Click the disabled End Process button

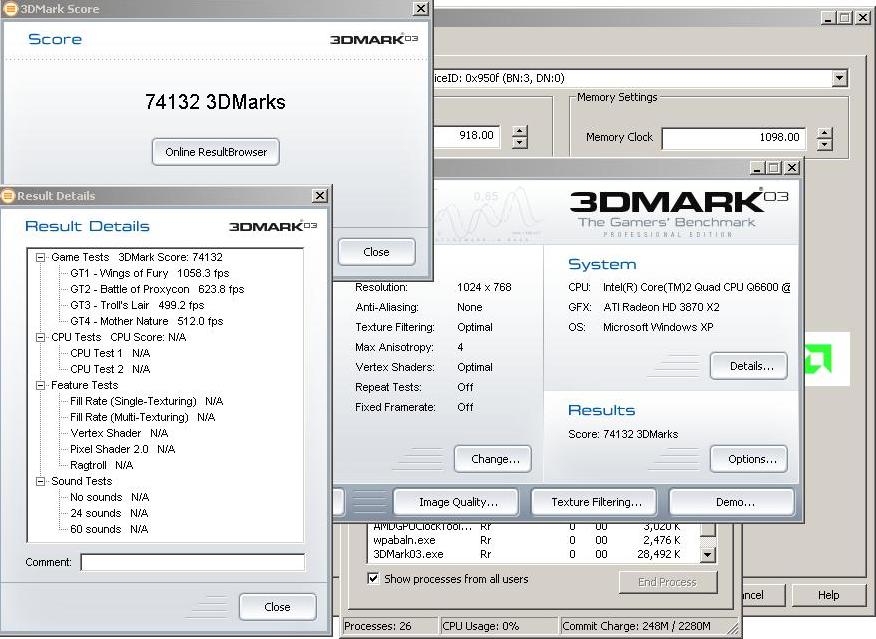(668, 582)
